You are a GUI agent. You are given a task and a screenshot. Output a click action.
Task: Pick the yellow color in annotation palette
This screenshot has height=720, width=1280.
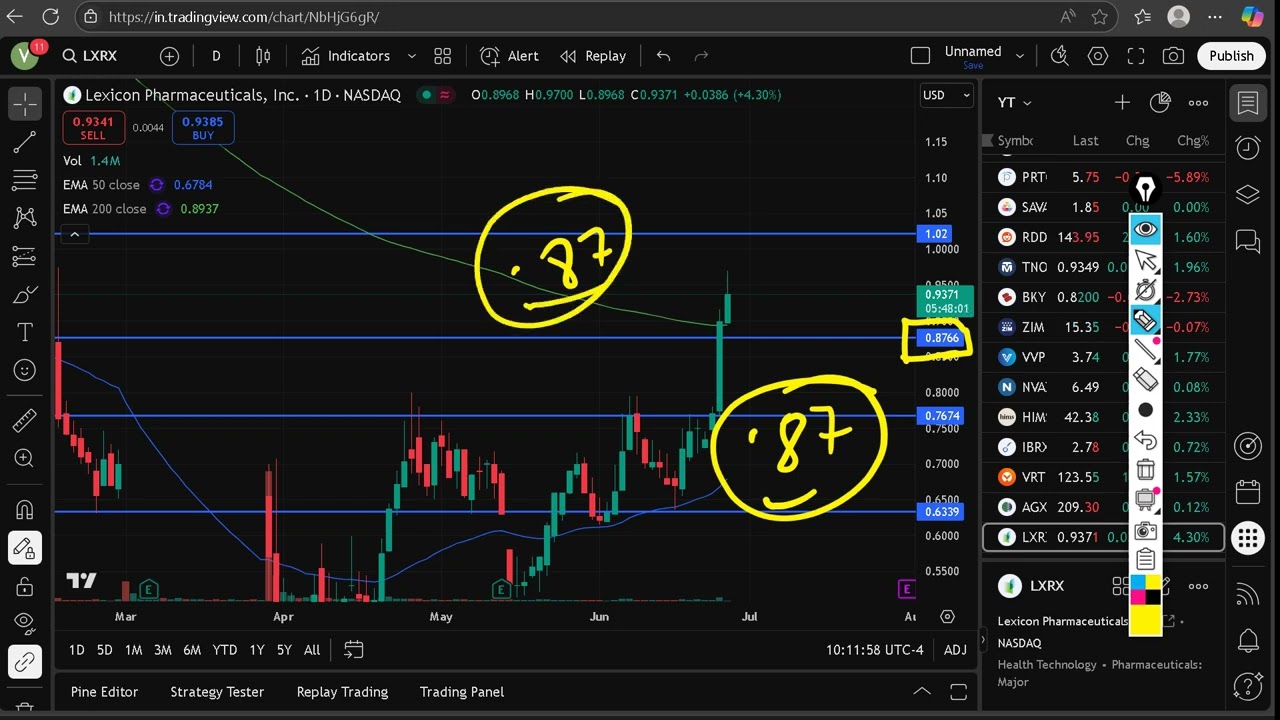1153,582
